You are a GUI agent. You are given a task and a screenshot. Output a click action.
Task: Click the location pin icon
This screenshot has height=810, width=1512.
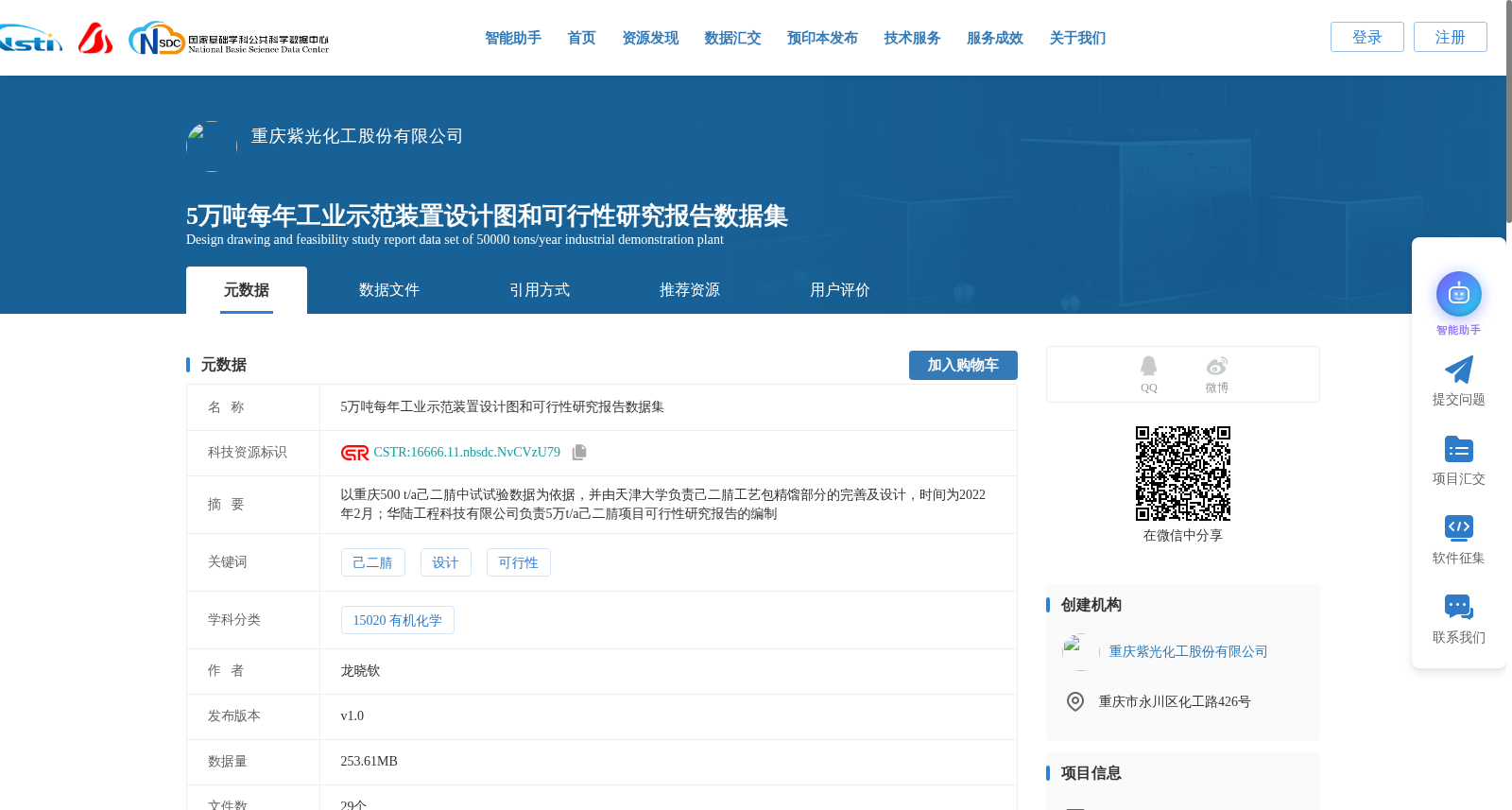(x=1074, y=701)
